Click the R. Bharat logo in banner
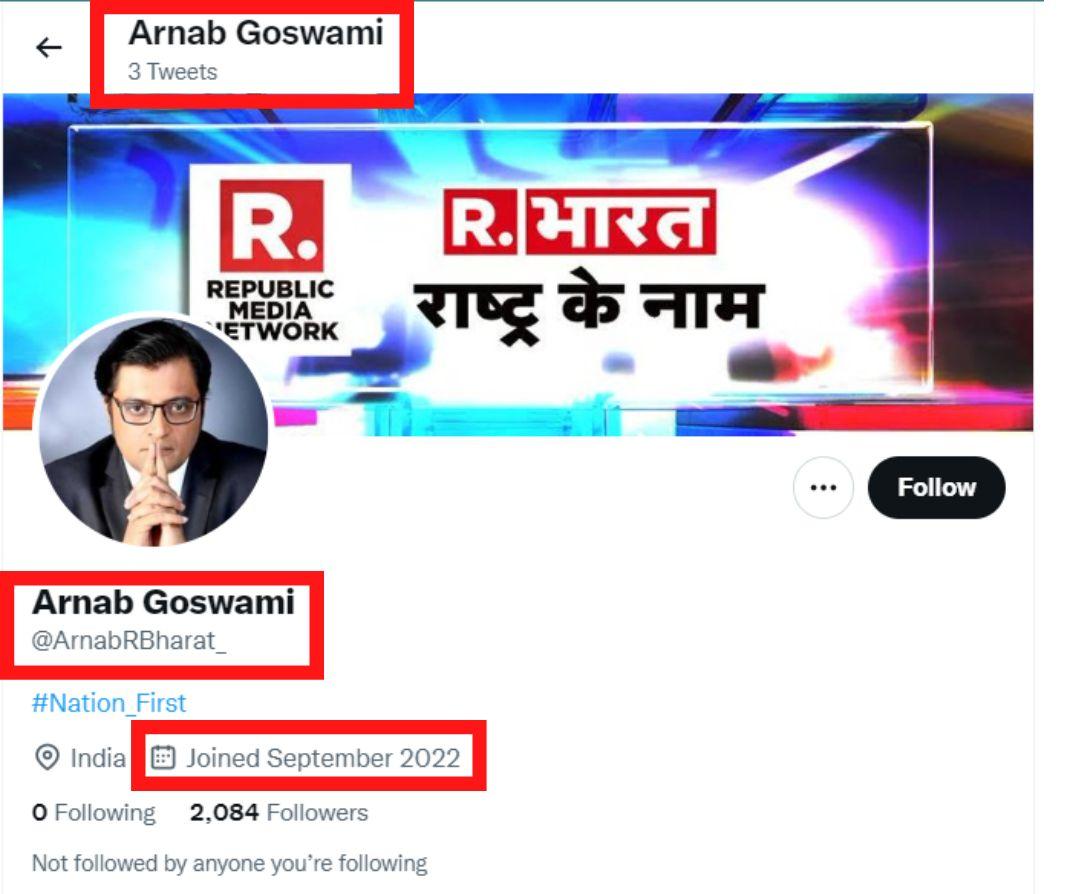Image resolution: width=1085 pixels, height=894 pixels. [x=579, y=221]
